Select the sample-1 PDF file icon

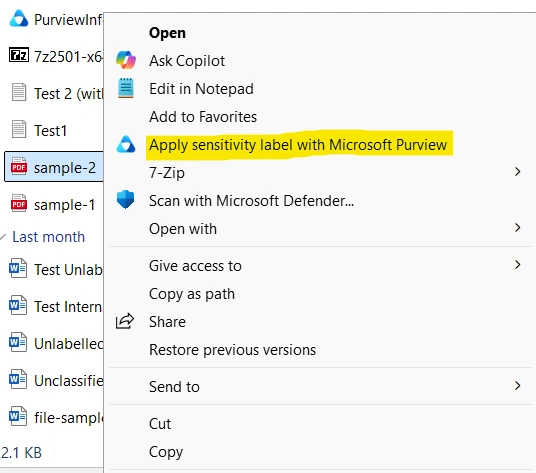[19, 203]
